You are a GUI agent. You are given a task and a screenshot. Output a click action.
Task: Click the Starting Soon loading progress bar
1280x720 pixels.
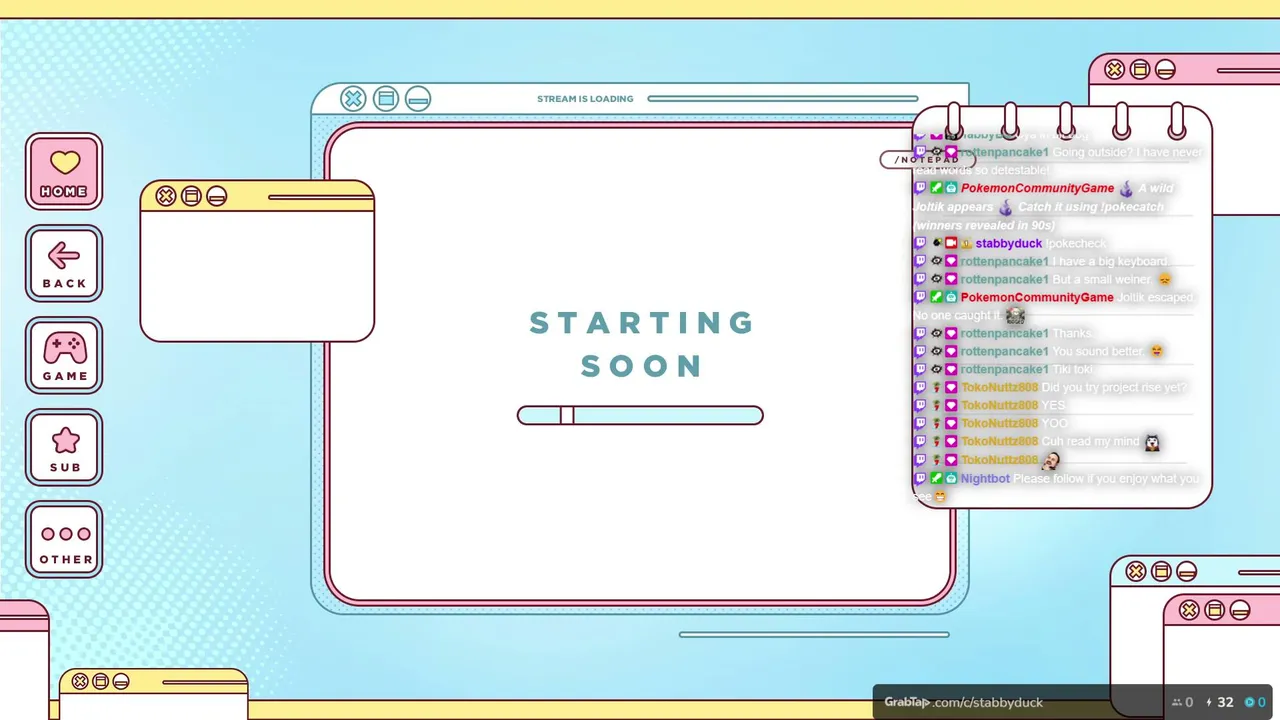coord(640,415)
